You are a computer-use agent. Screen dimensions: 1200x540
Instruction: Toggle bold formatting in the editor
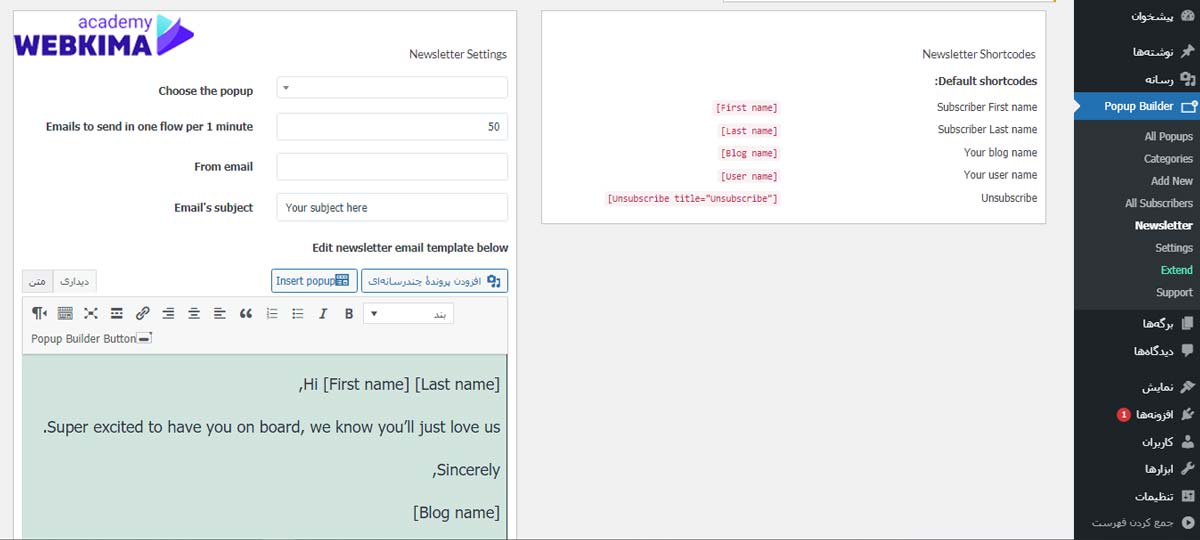click(349, 314)
